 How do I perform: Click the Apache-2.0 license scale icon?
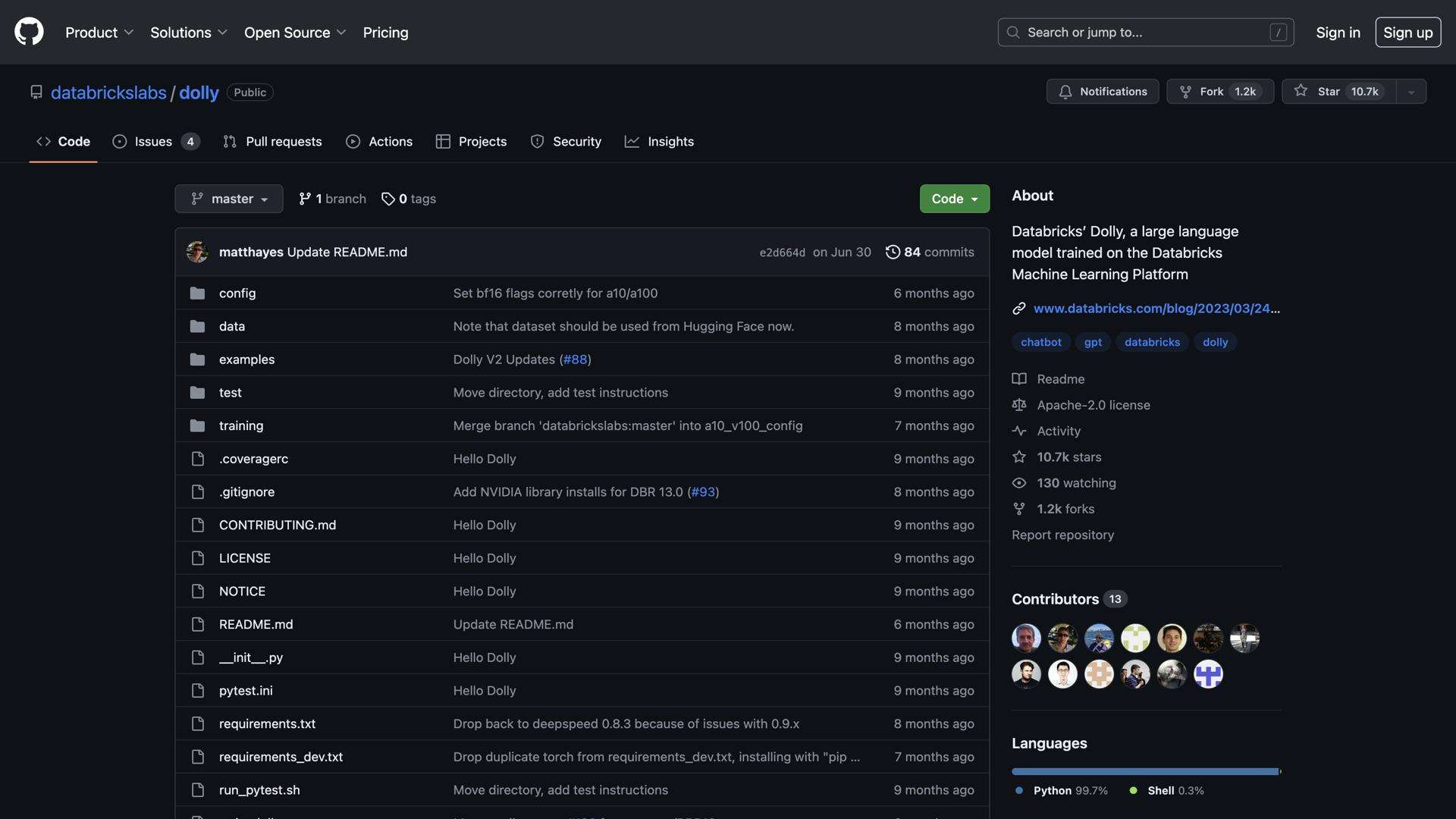1019,405
